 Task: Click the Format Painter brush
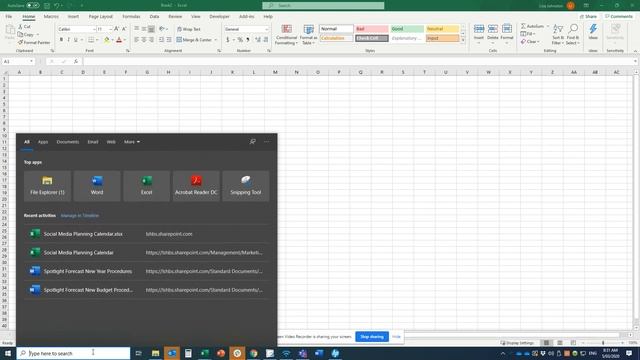[33, 42]
